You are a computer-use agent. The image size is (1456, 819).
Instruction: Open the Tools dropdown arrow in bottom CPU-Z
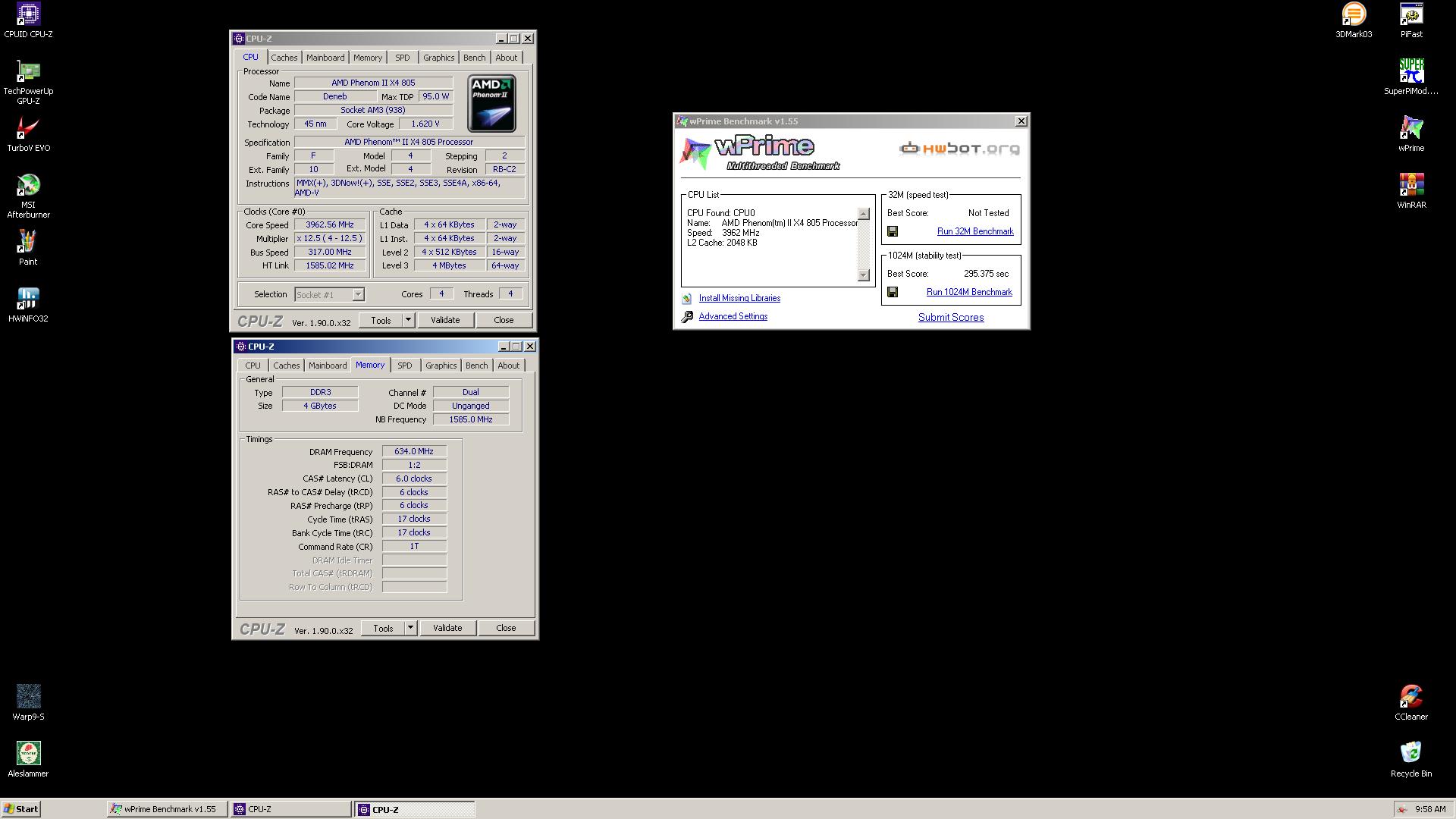[x=410, y=628]
